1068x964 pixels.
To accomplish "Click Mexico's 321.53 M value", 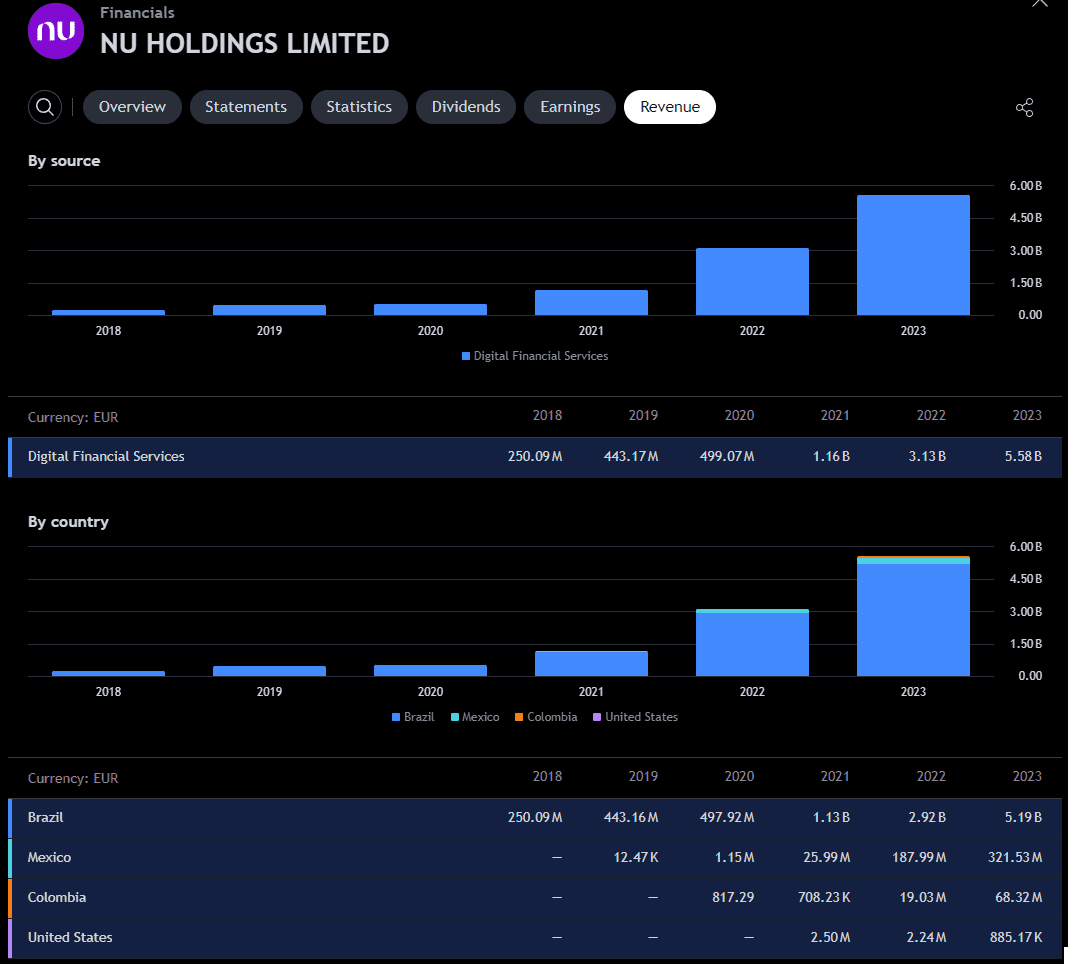I will click(1015, 857).
